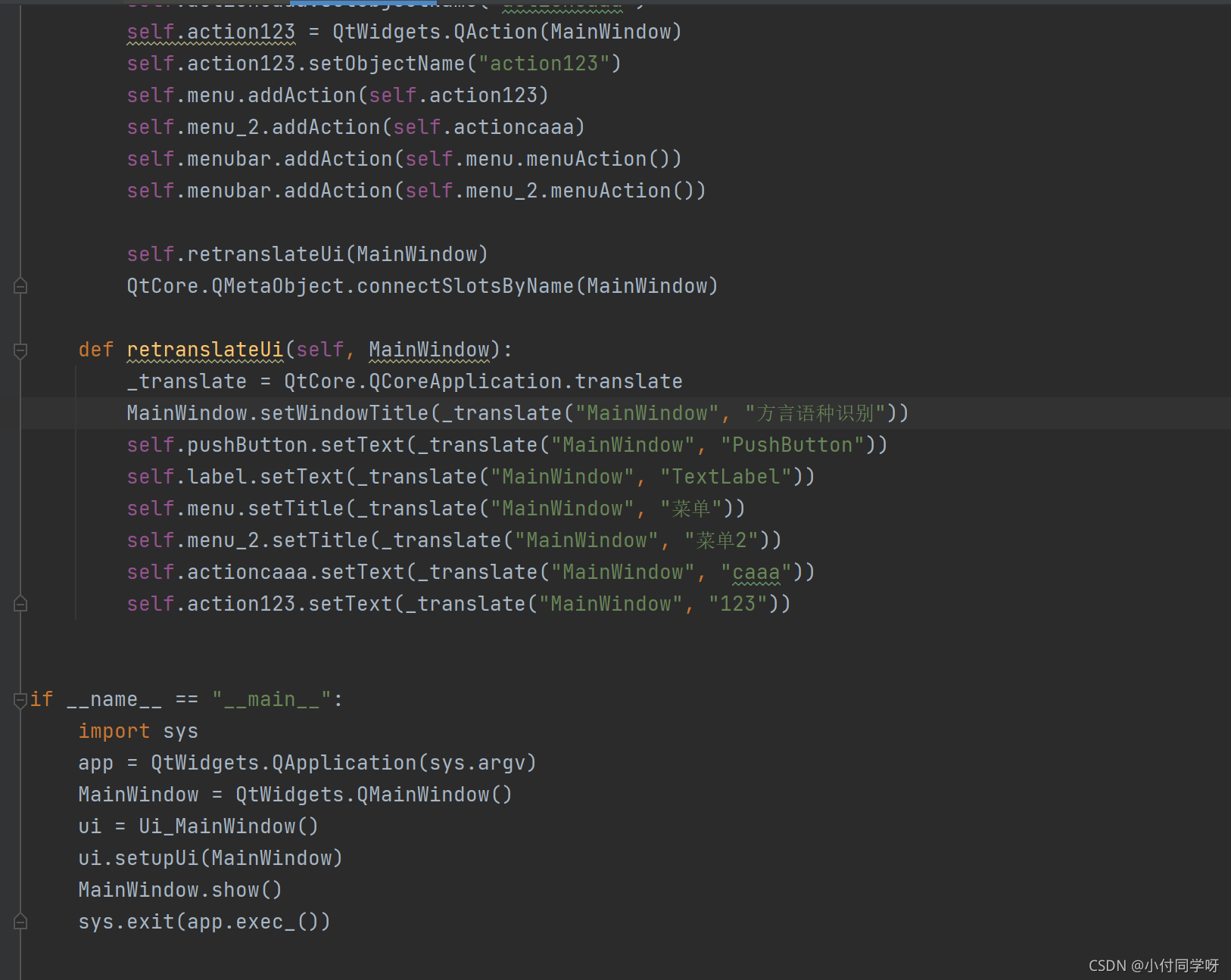Screen dimensions: 1231x980
Task: Click the 'self.retranslateUi(MainWindow)' call line
Action: [x=307, y=254]
